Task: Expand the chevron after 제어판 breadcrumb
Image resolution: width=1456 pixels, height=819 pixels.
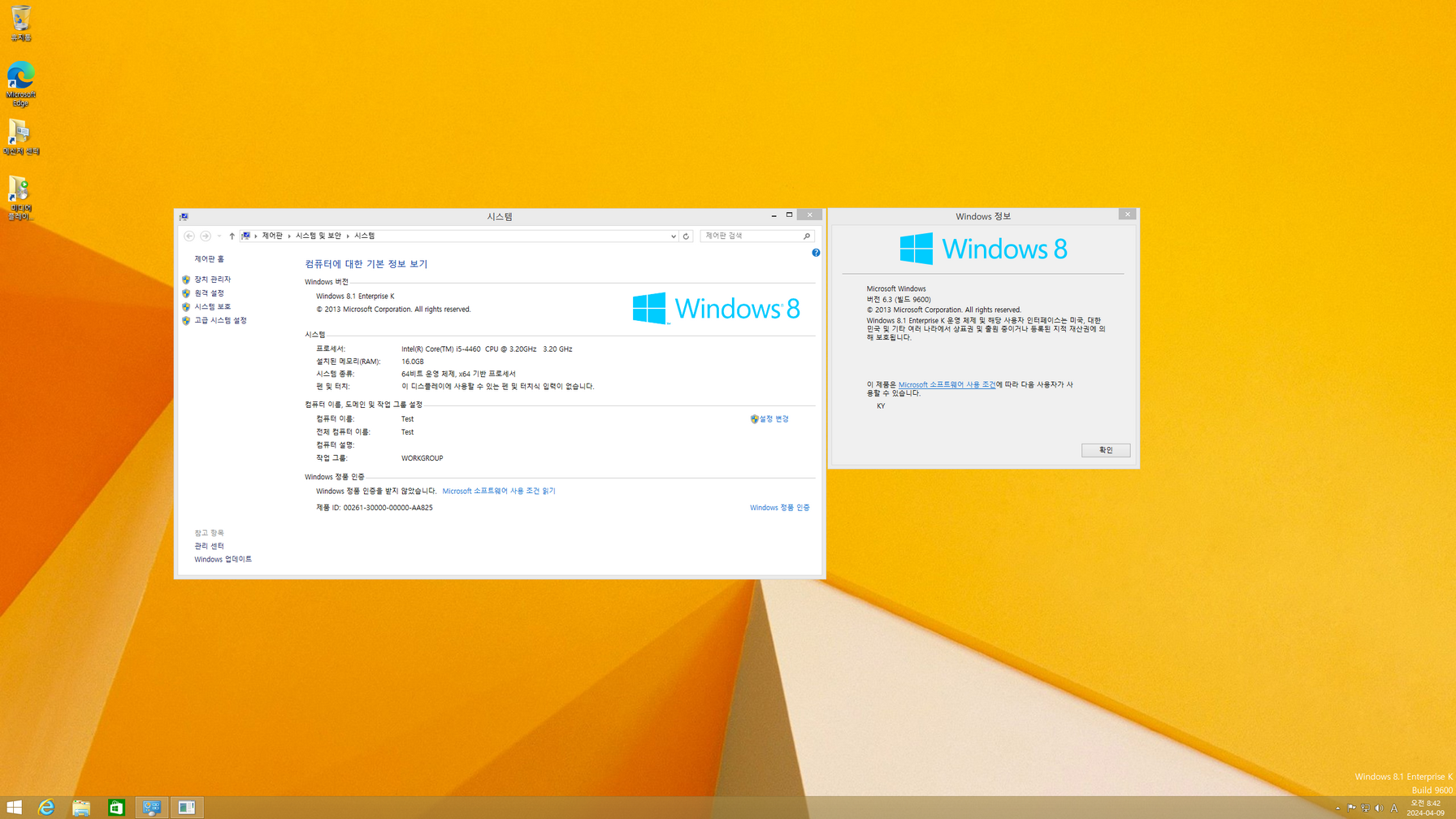Action: [x=289, y=236]
